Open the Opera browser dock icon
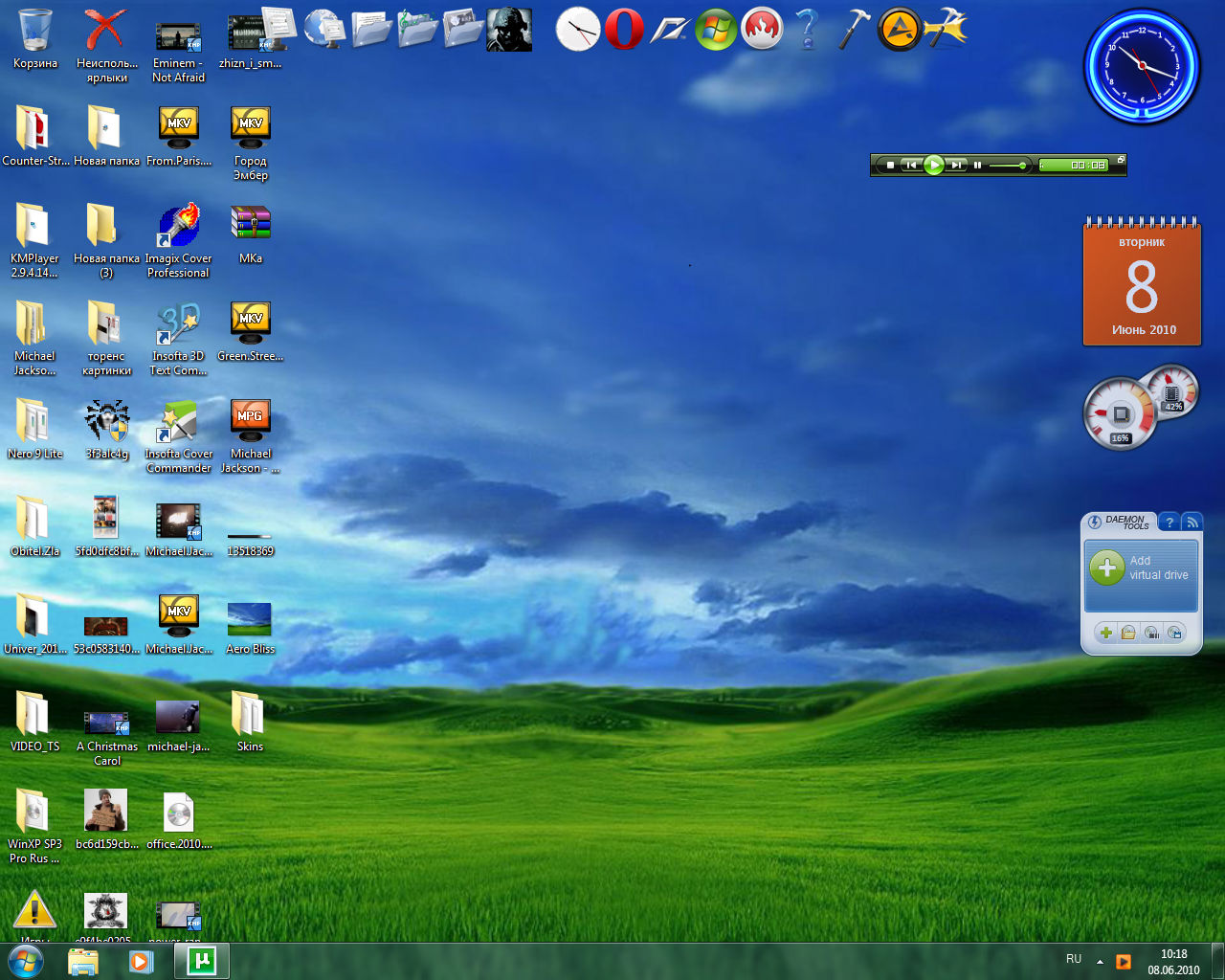This screenshot has height=980, width=1225. (x=624, y=29)
